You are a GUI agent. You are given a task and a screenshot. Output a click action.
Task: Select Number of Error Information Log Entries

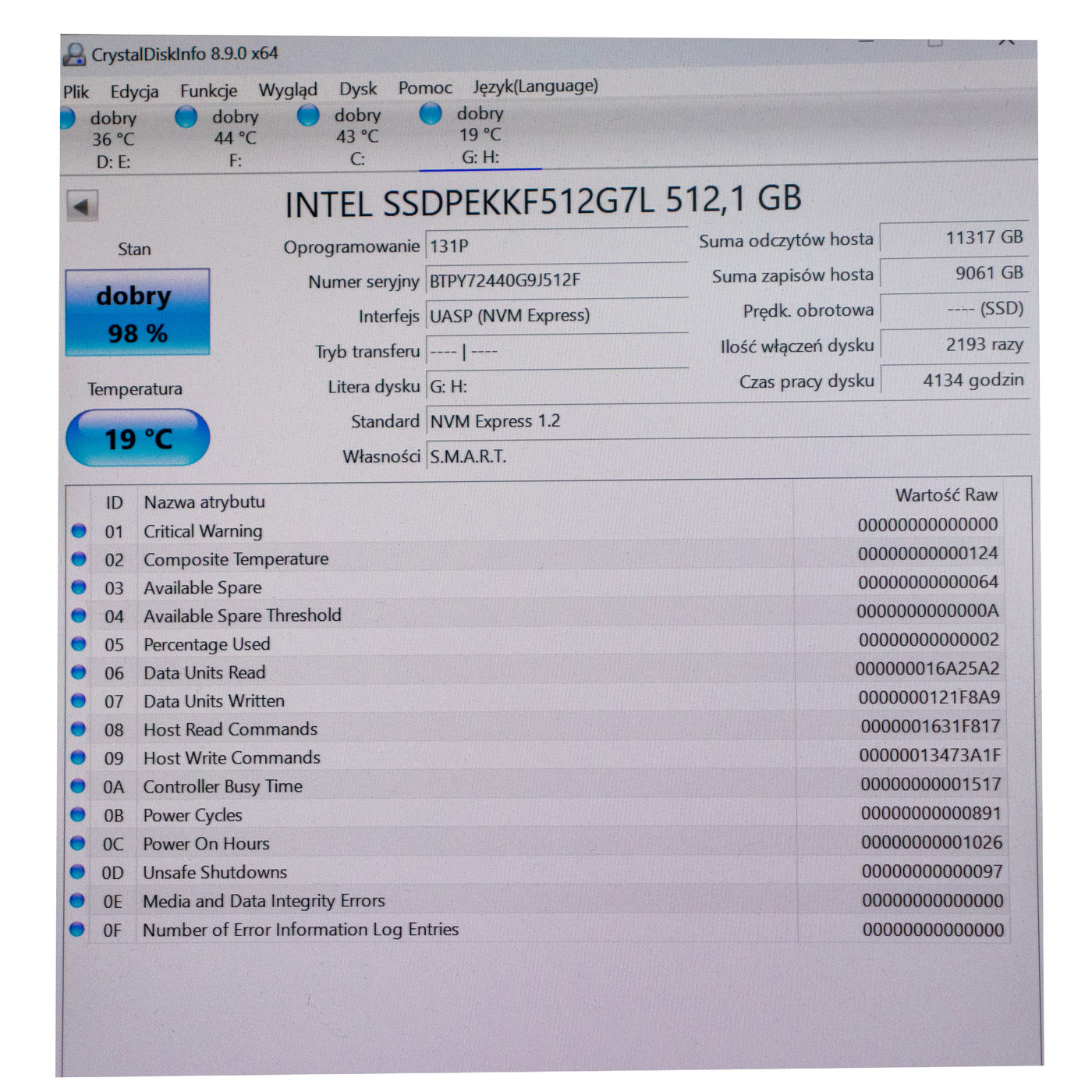click(535, 930)
